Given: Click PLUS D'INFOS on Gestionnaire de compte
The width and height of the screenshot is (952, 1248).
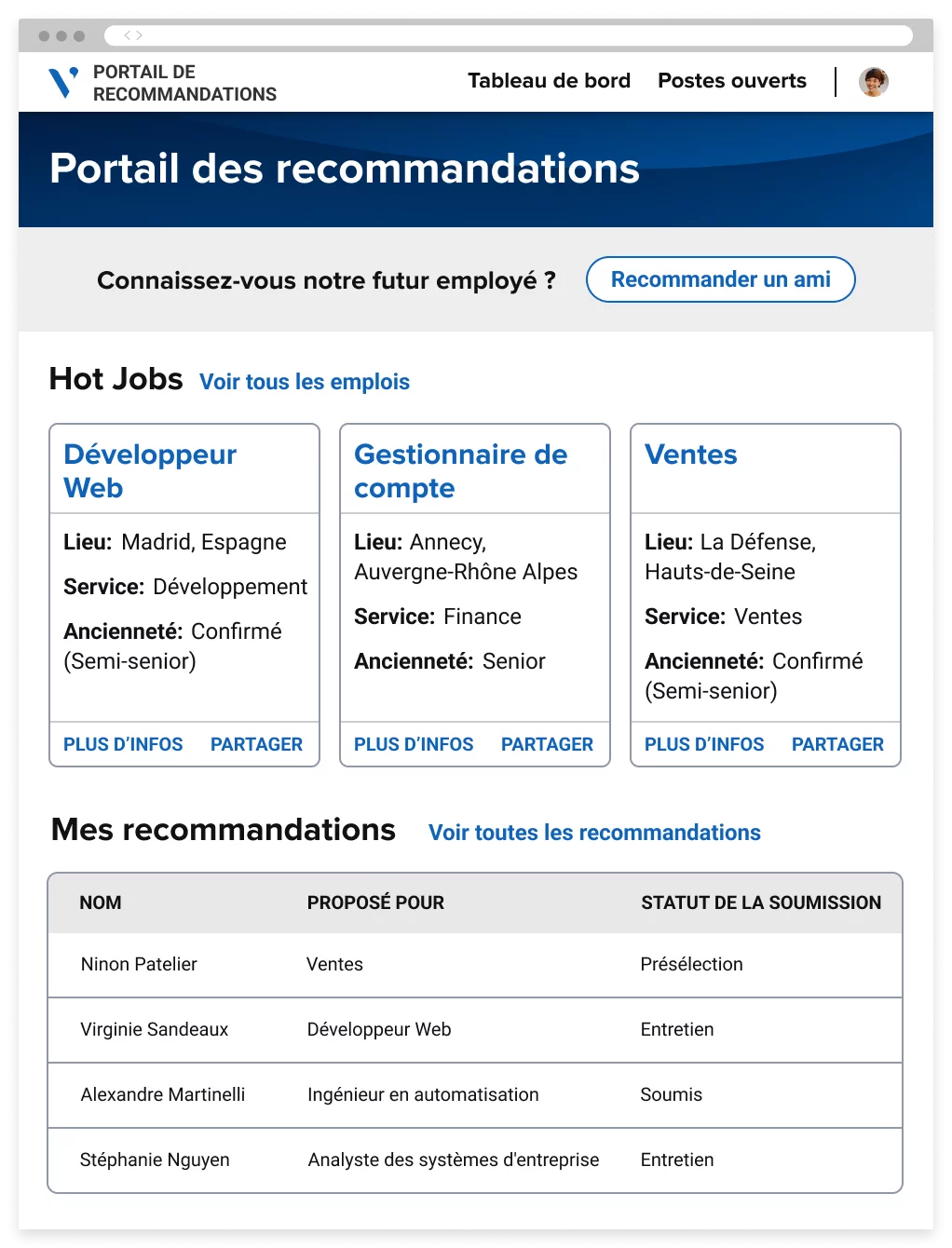Looking at the screenshot, I should (x=414, y=744).
